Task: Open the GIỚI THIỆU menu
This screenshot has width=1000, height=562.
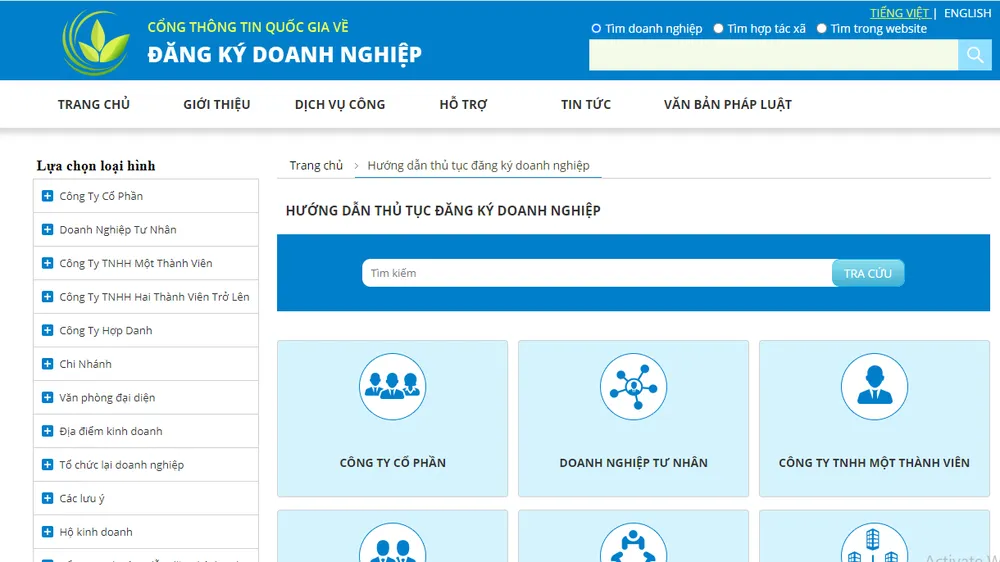Action: click(217, 105)
